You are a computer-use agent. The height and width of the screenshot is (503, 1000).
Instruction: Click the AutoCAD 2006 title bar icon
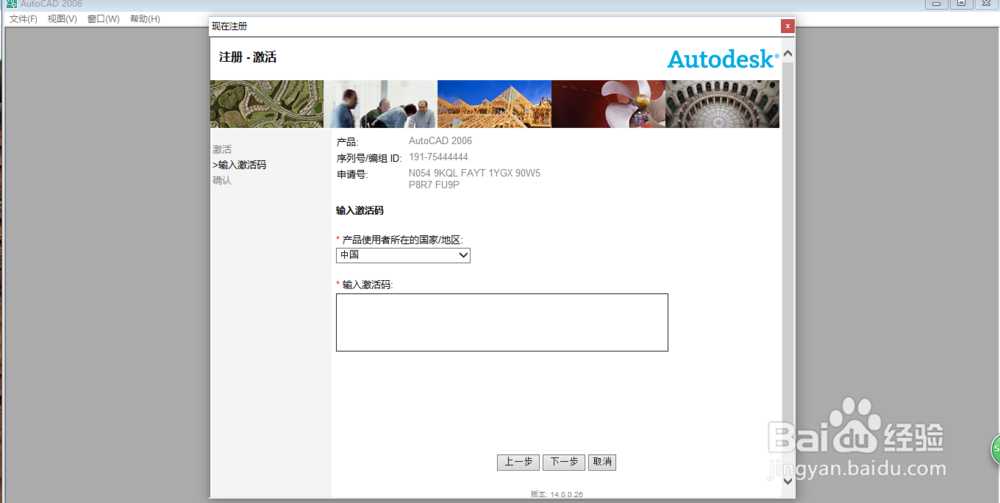tap(11, 4)
